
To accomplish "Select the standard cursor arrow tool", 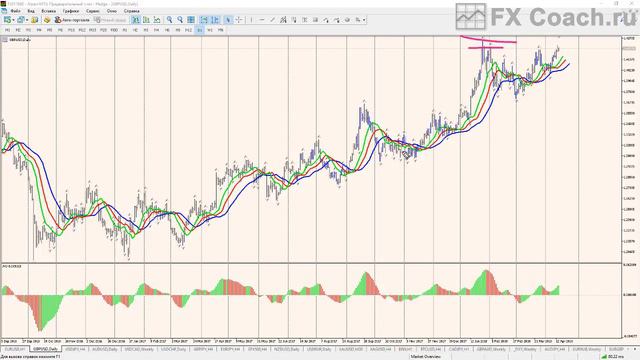I will tap(228, 20).
